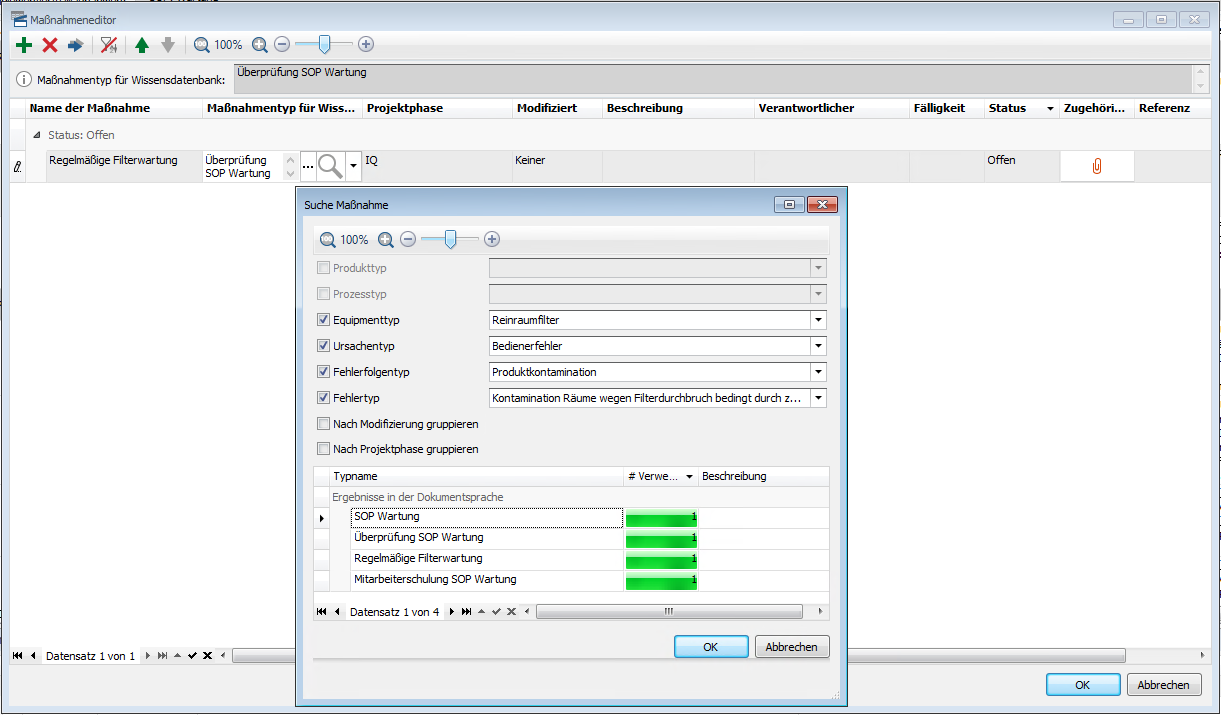
Task: Enable Nach Modifizierung gruppieren checkbox
Action: coord(323,424)
